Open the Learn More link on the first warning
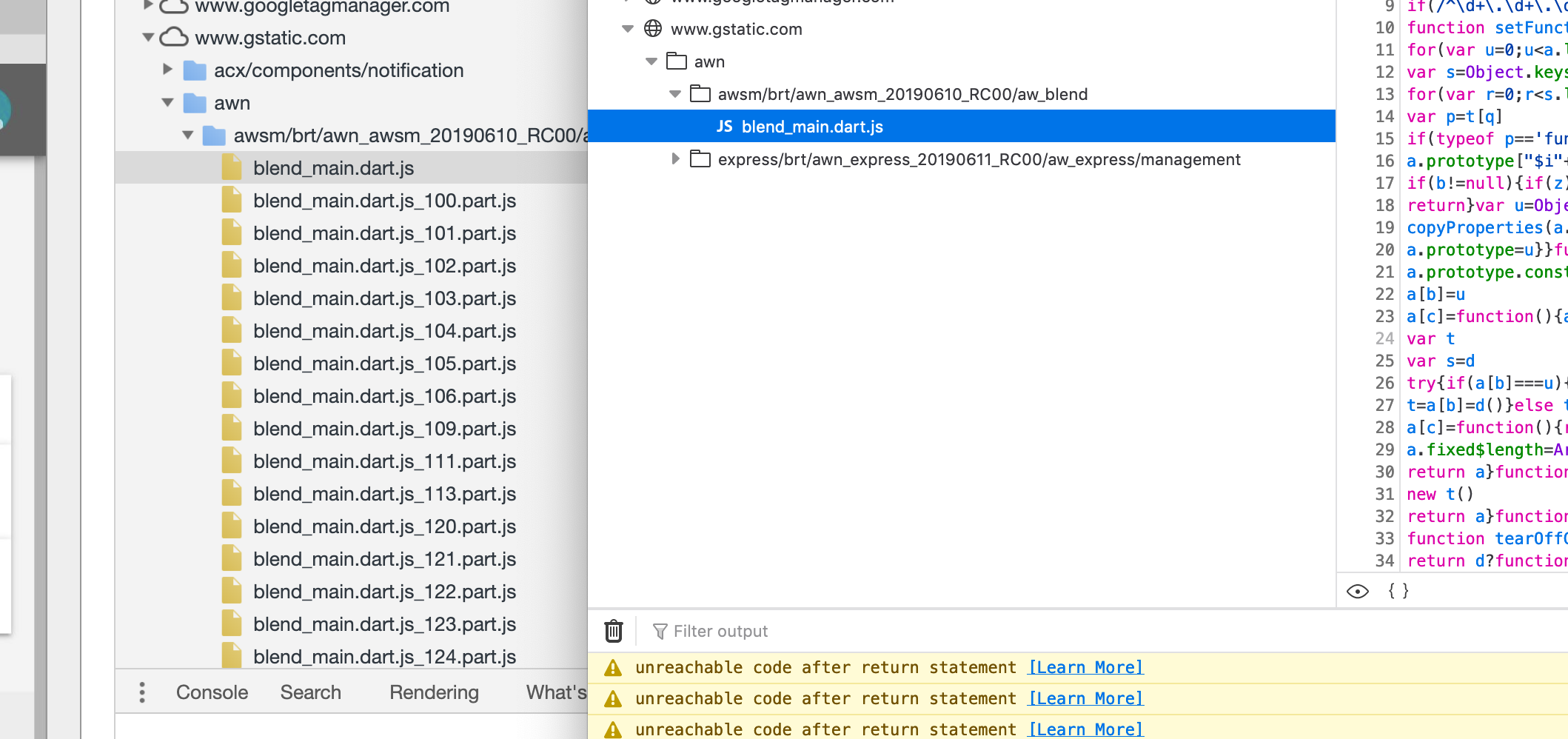1568x739 pixels. [1085, 667]
